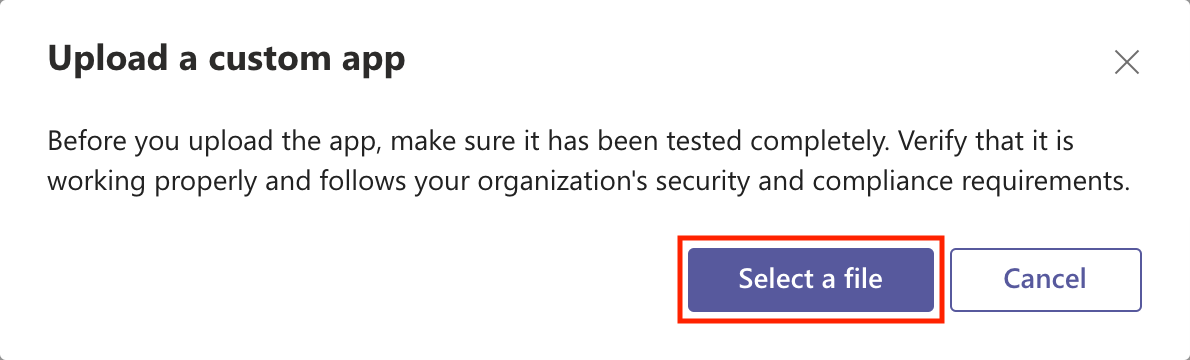Click the Select a file button
Viewport: 1190px width, 360px height.
tap(811, 279)
